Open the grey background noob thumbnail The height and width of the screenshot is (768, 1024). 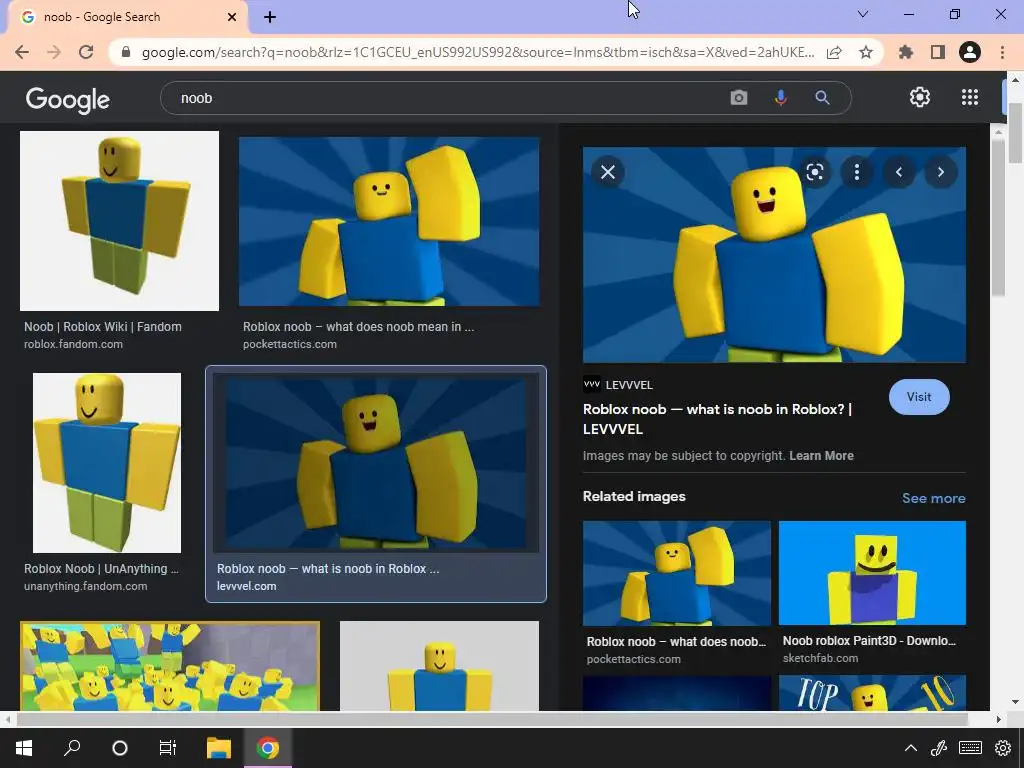click(x=440, y=666)
